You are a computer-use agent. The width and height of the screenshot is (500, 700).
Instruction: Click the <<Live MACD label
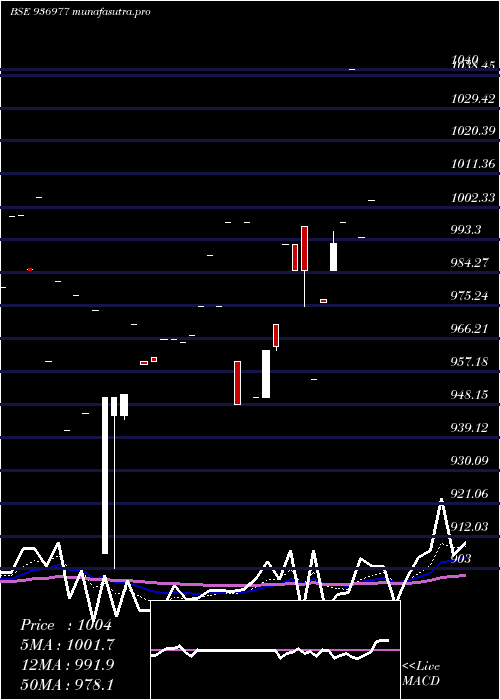[421, 674]
